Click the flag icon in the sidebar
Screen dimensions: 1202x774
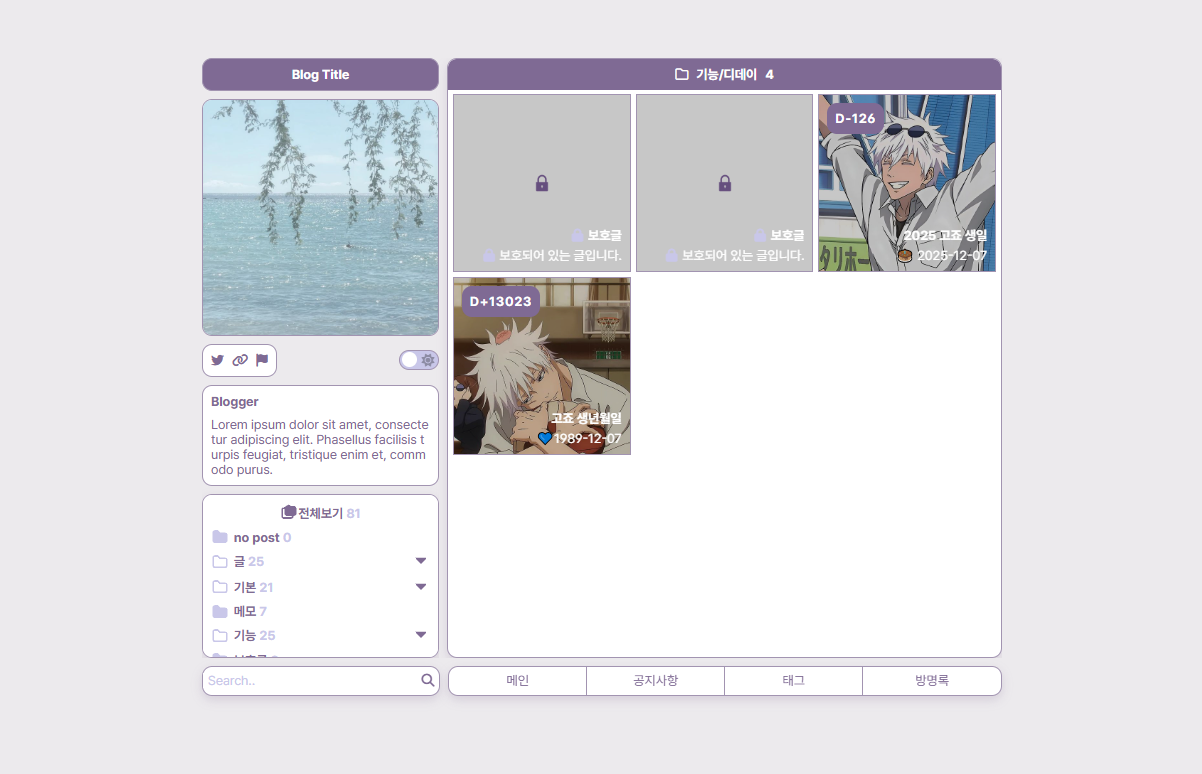(262, 360)
